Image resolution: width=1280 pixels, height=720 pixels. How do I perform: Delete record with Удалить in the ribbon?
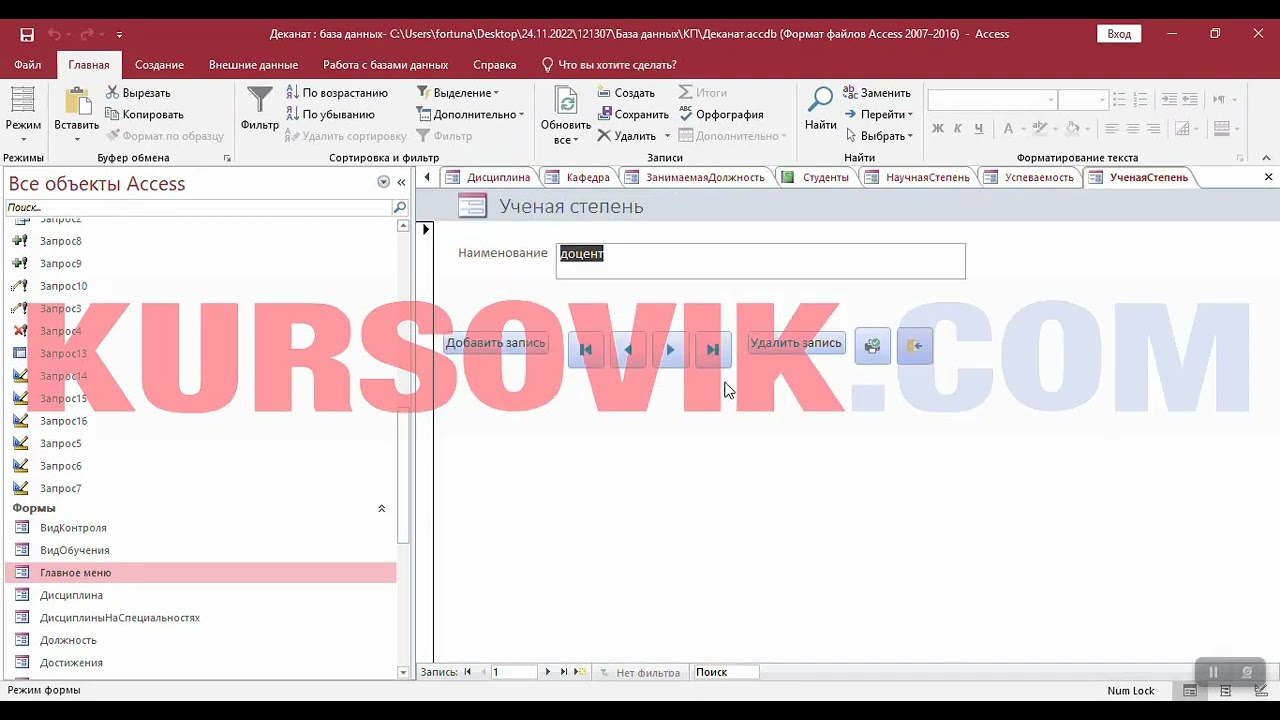pyautogui.click(x=627, y=136)
